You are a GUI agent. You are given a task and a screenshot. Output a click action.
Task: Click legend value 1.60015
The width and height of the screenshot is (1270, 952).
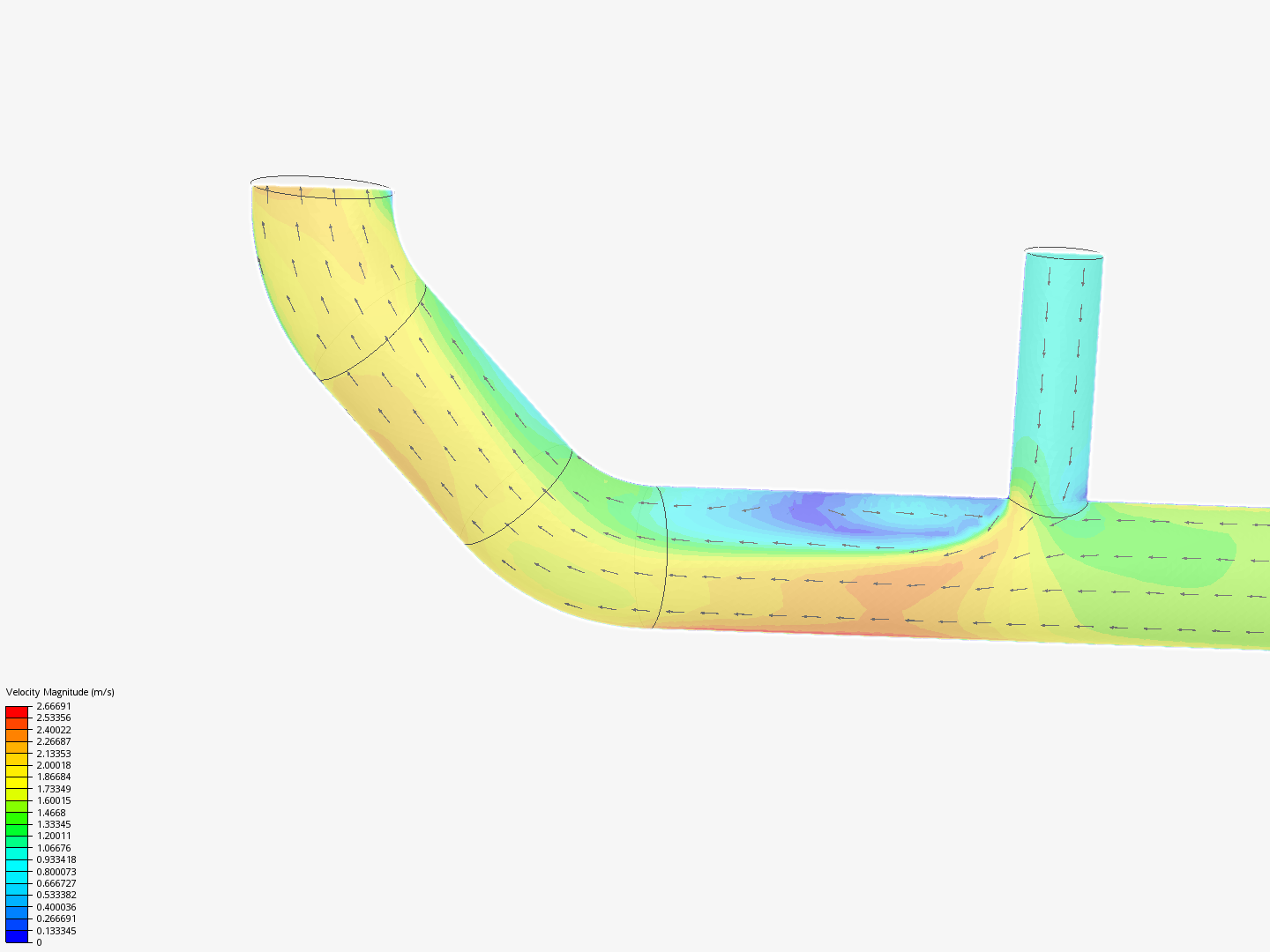pos(54,800)
